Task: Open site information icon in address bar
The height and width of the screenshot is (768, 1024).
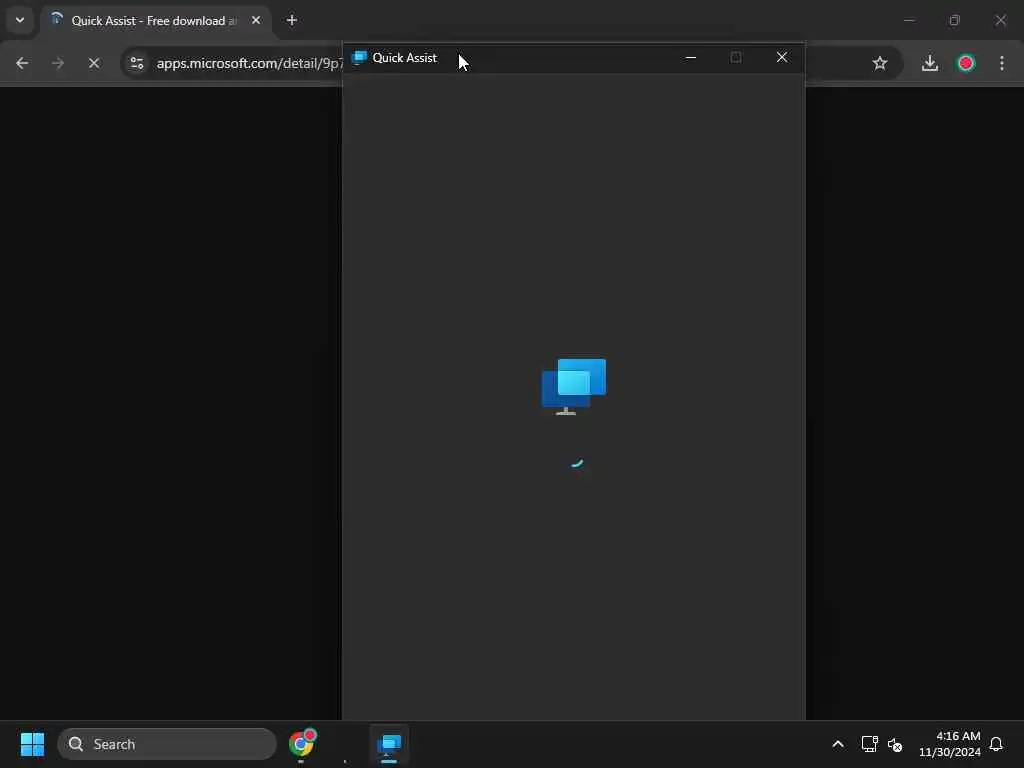Action: tap(137, 63)
